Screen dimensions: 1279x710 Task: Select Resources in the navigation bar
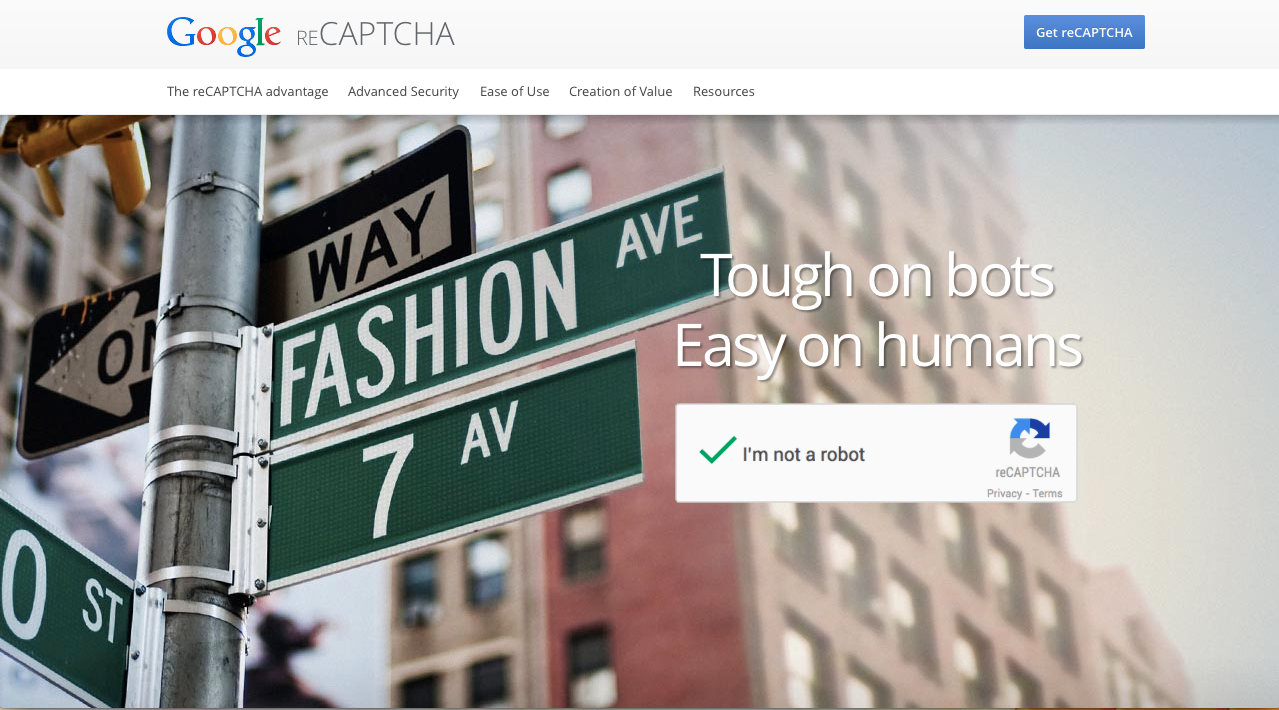coord(723,91)
